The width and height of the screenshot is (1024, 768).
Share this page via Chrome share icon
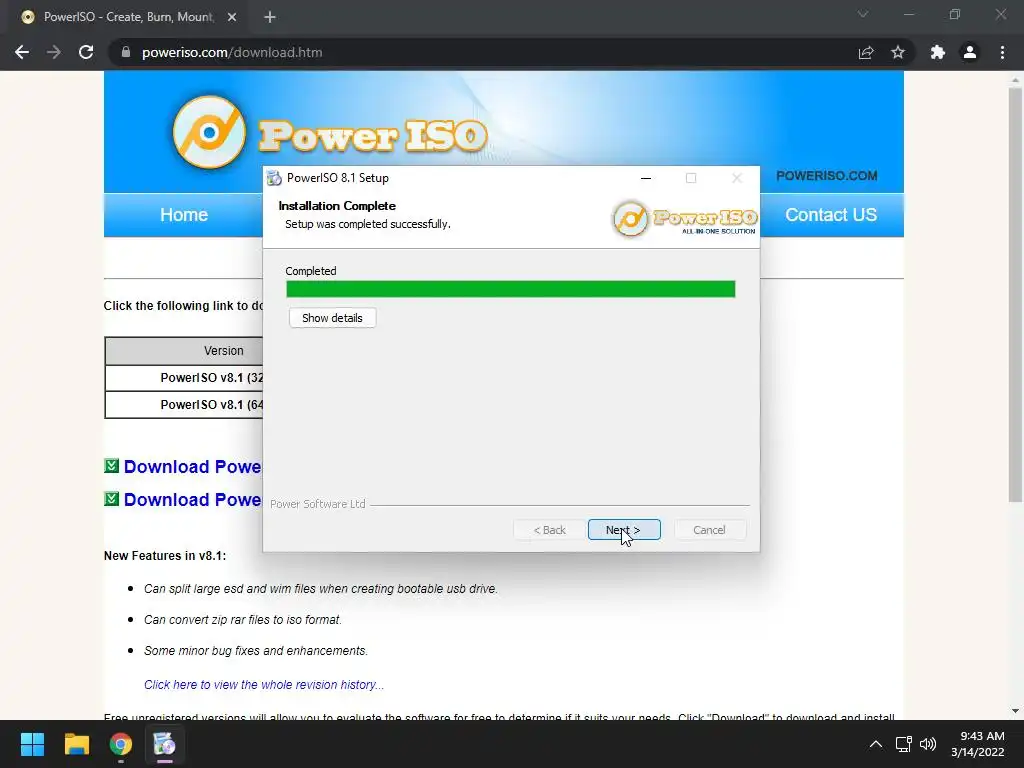(866, 52)
